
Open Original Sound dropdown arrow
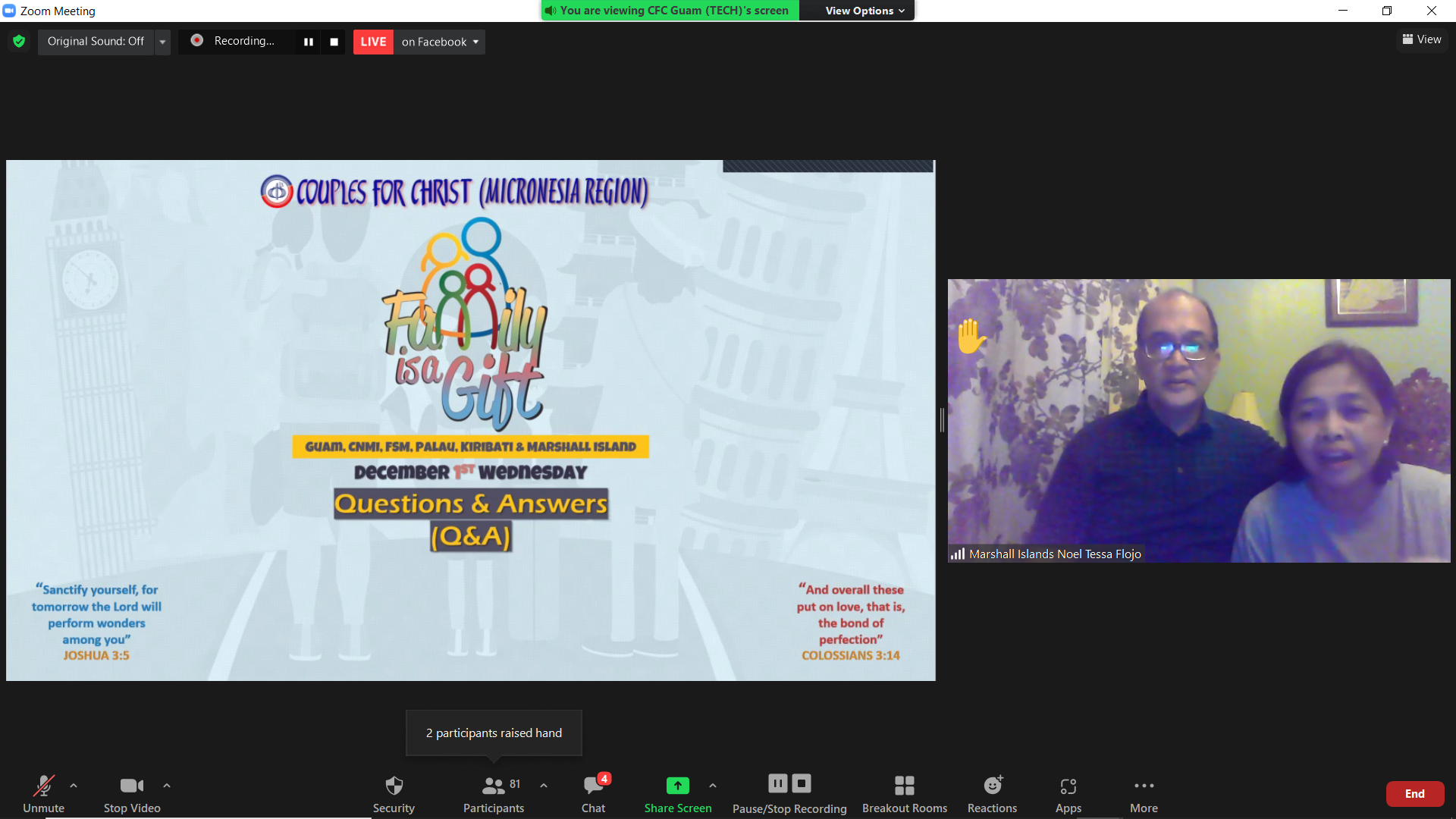162,42
